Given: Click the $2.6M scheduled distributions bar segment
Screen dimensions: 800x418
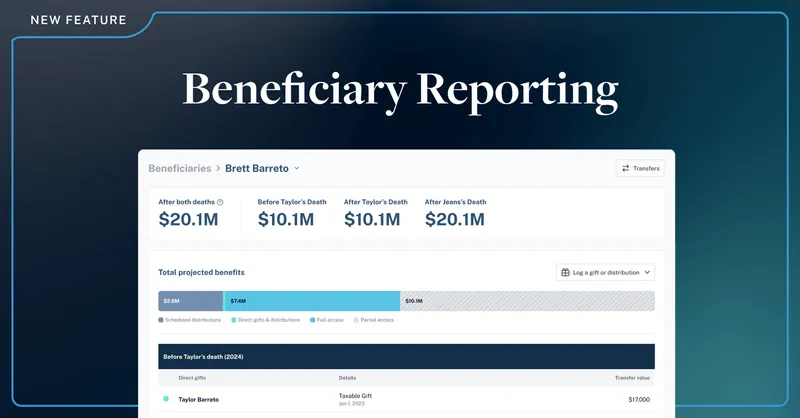Looking at the screenshot, I should click(x=190, y=301).
